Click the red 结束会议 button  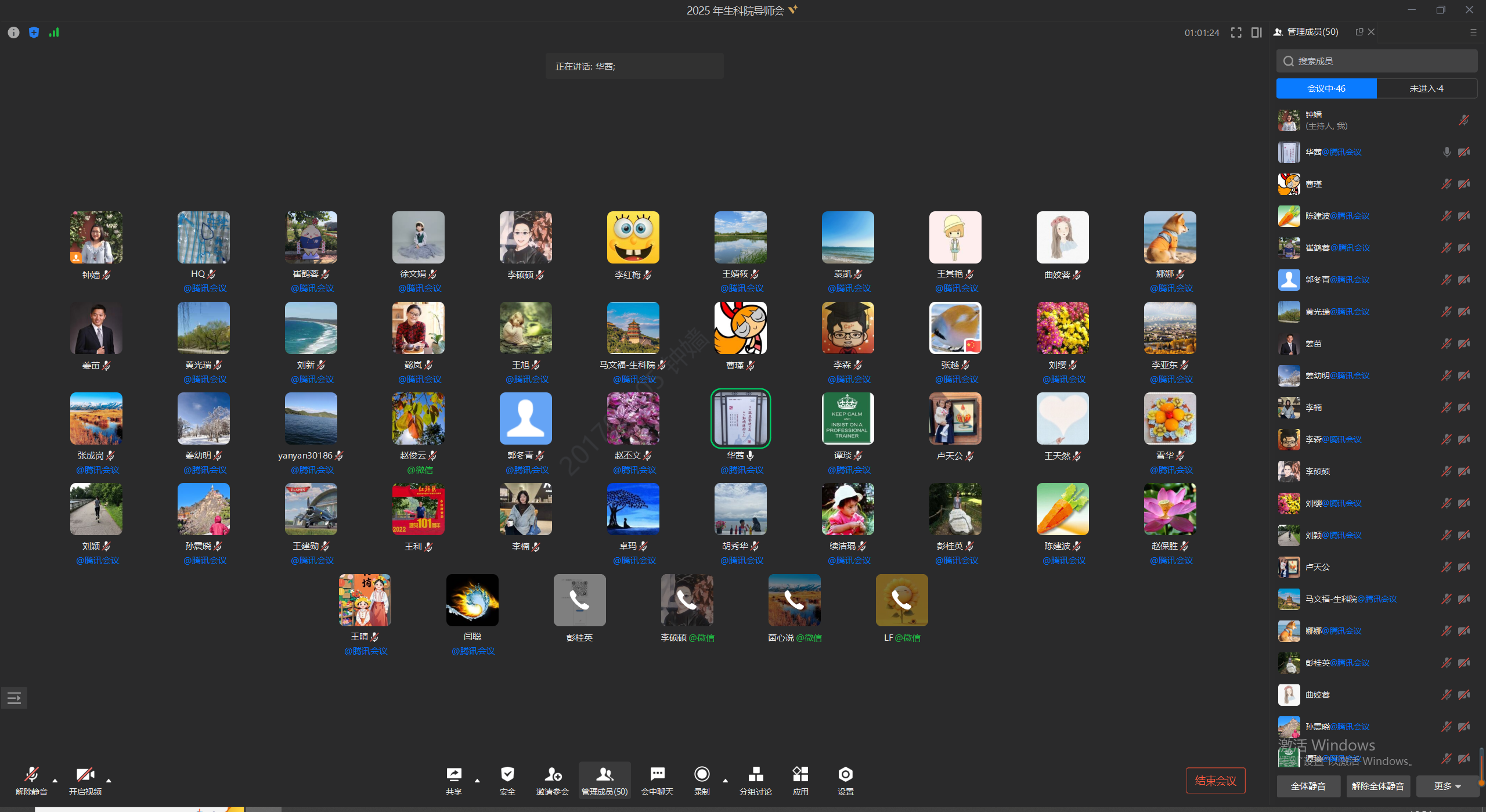point(1215,781)
